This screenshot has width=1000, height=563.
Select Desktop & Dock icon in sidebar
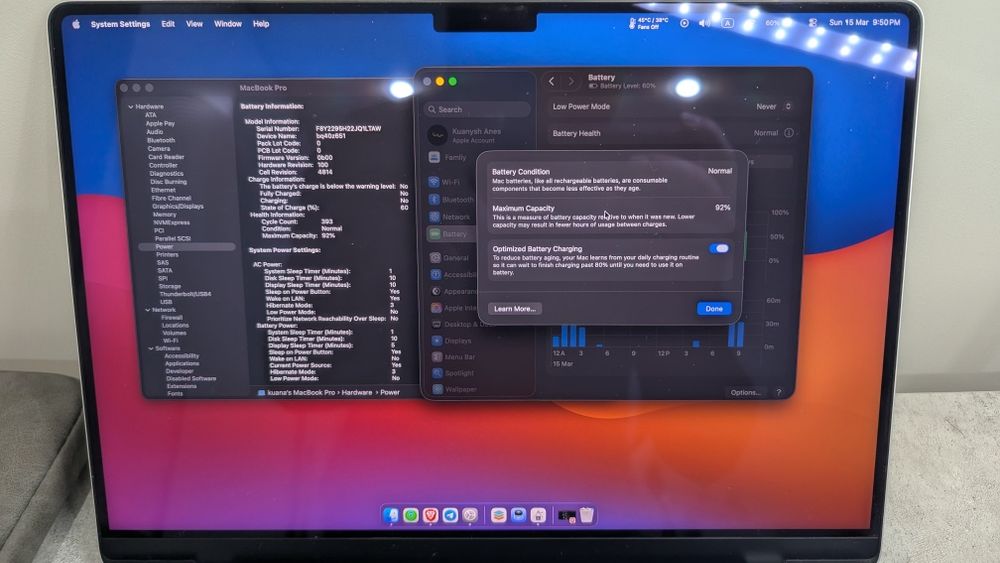pos(436,325)
